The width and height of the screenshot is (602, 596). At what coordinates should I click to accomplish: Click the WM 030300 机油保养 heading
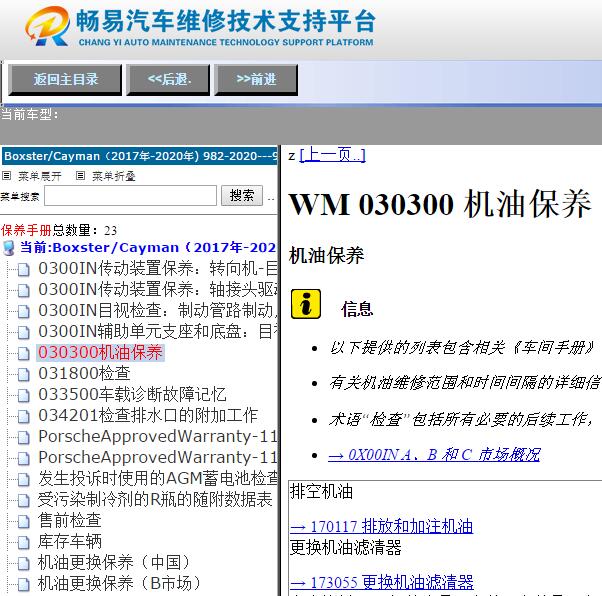(440, 204)
